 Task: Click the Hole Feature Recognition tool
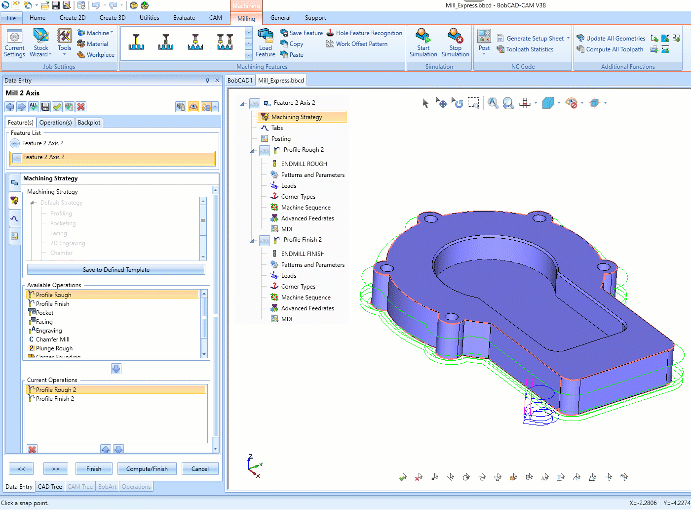click(368, 33)
